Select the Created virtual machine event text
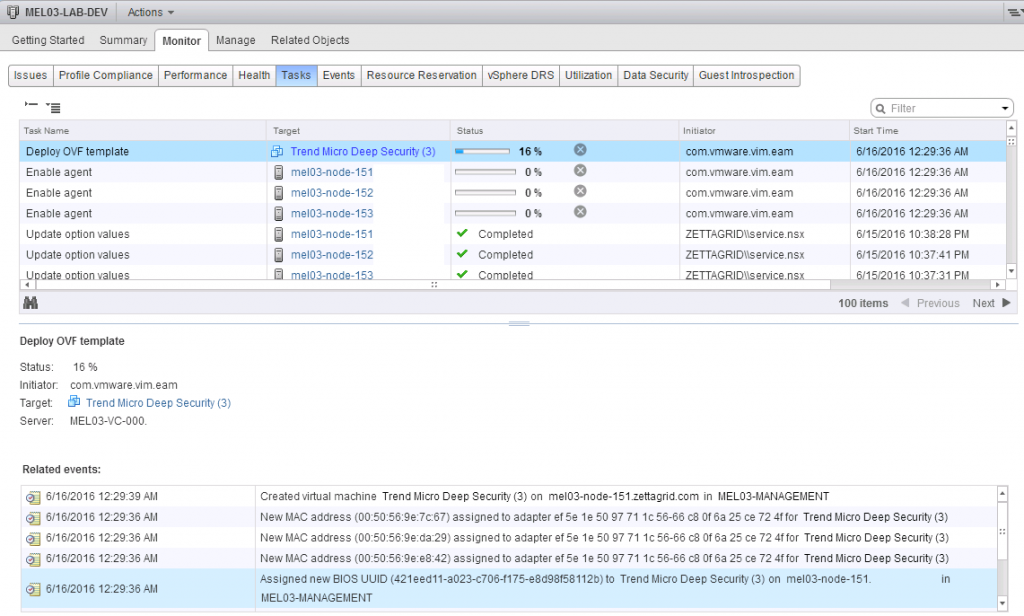 (545, 496)
